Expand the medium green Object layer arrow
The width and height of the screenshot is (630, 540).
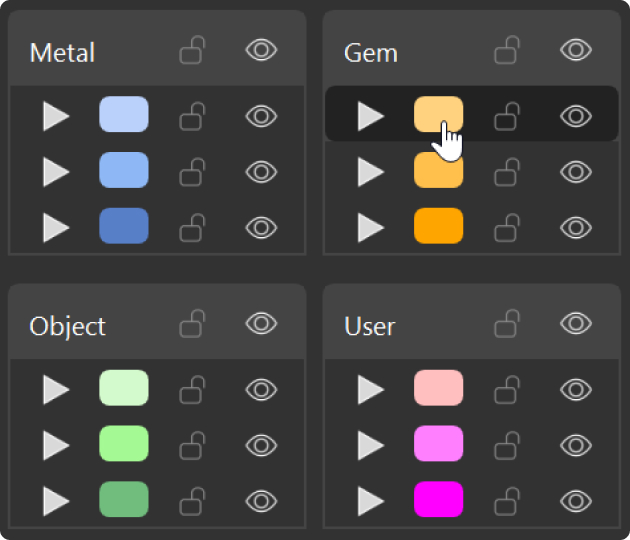[x=56, y=444]
